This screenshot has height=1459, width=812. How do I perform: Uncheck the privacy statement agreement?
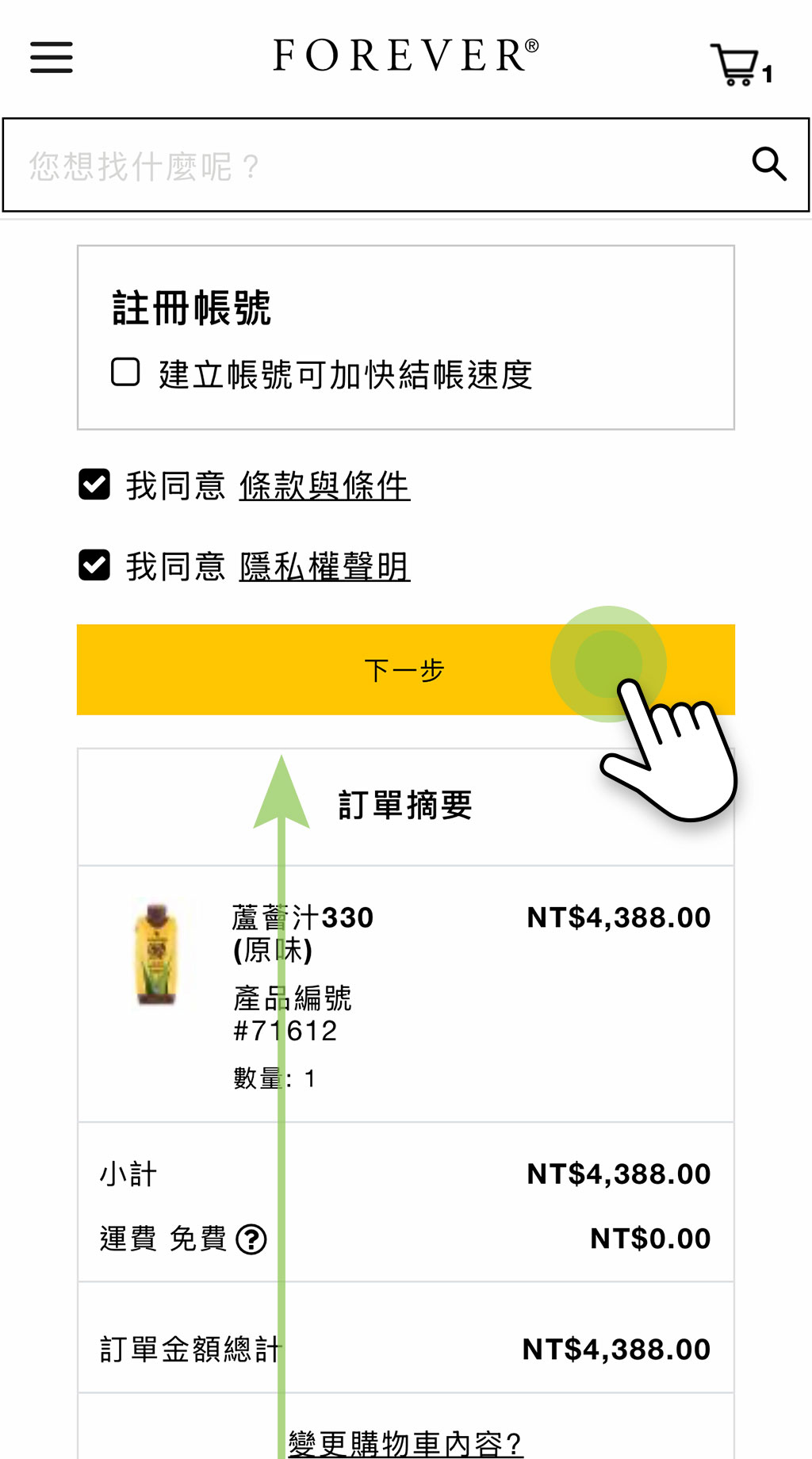[x=94, y=565]
